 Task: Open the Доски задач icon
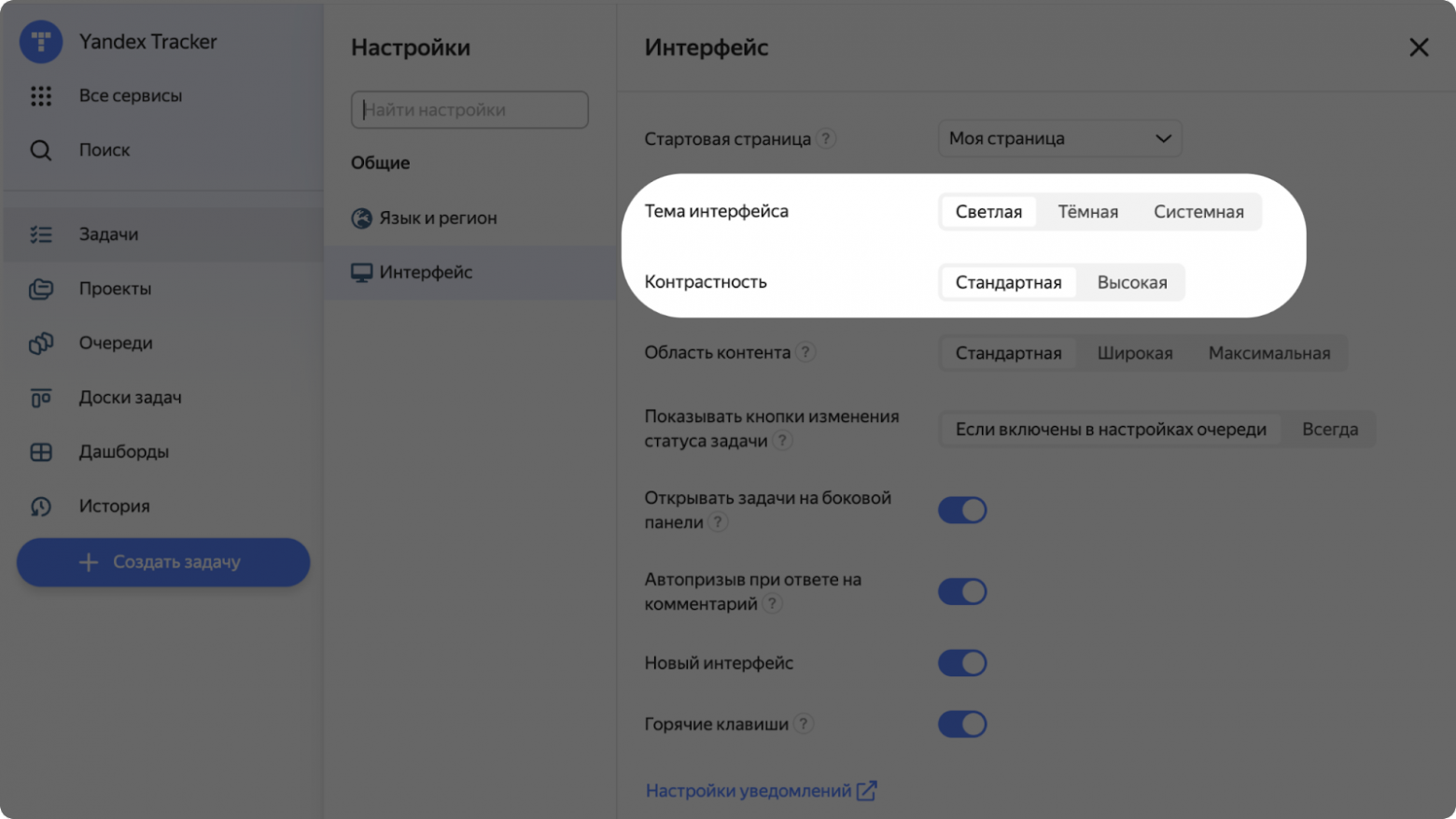click(41, 397)
